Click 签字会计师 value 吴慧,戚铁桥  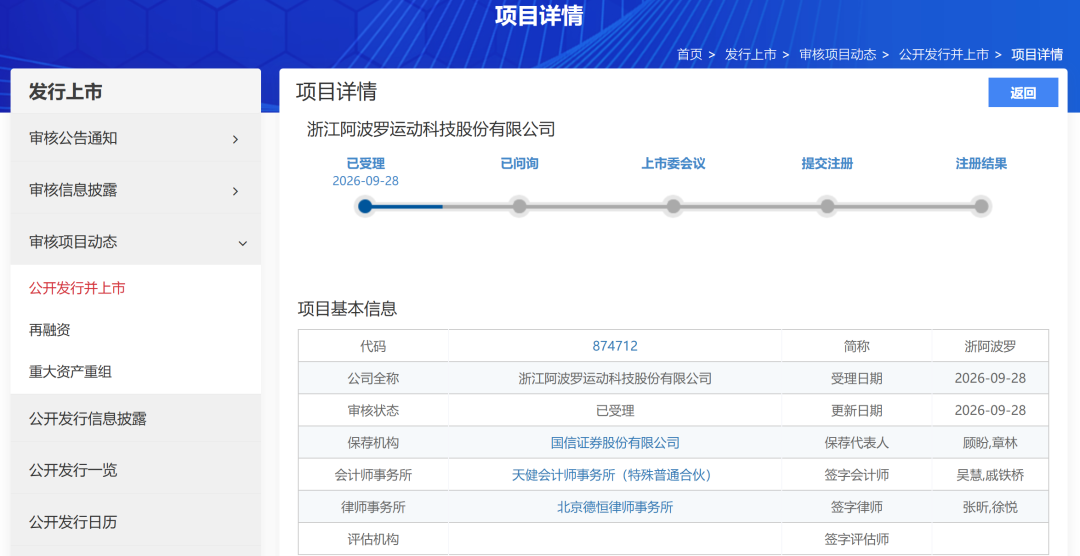pos(990,475)
